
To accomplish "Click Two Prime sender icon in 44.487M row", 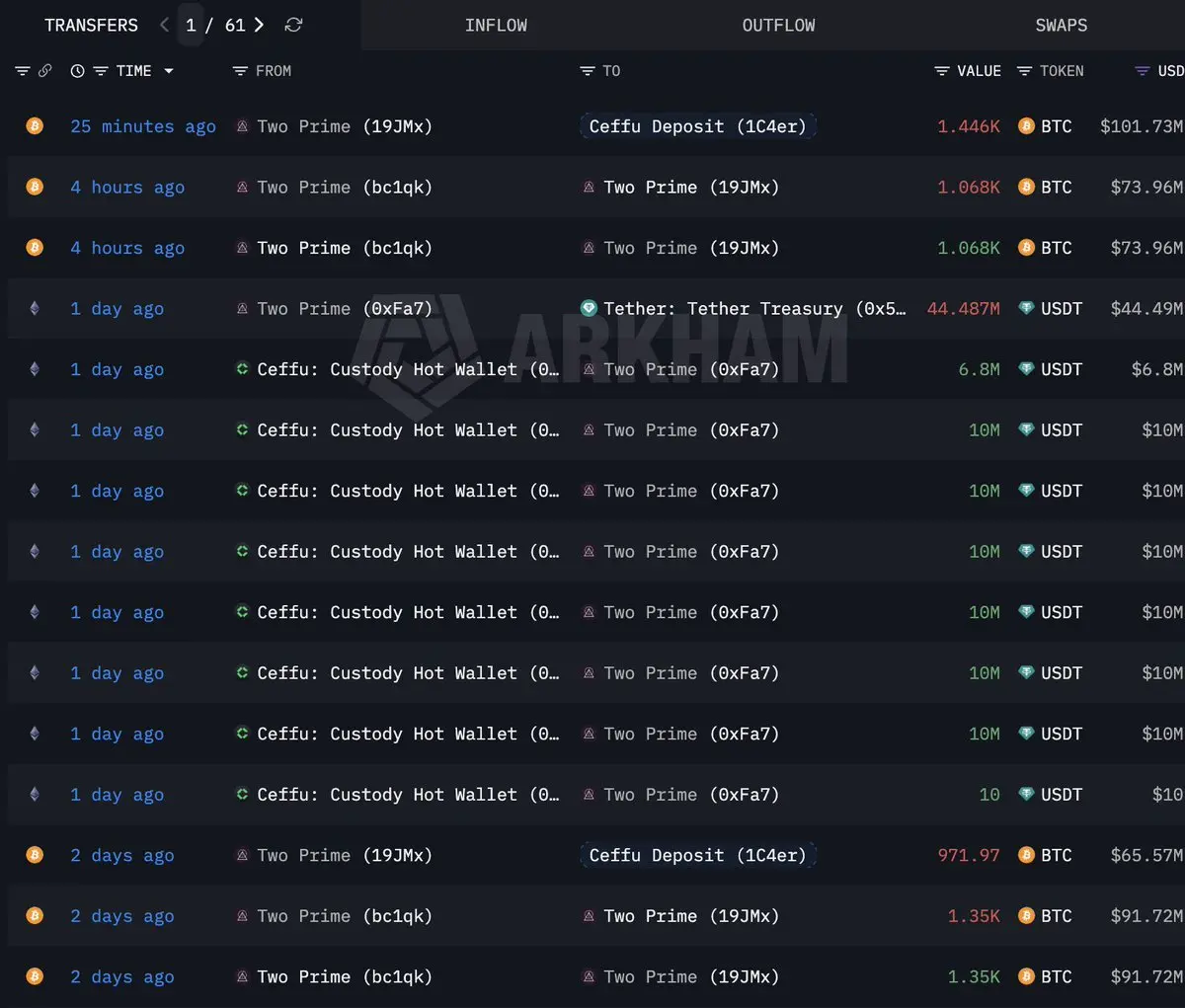I will tap(242, 308).
